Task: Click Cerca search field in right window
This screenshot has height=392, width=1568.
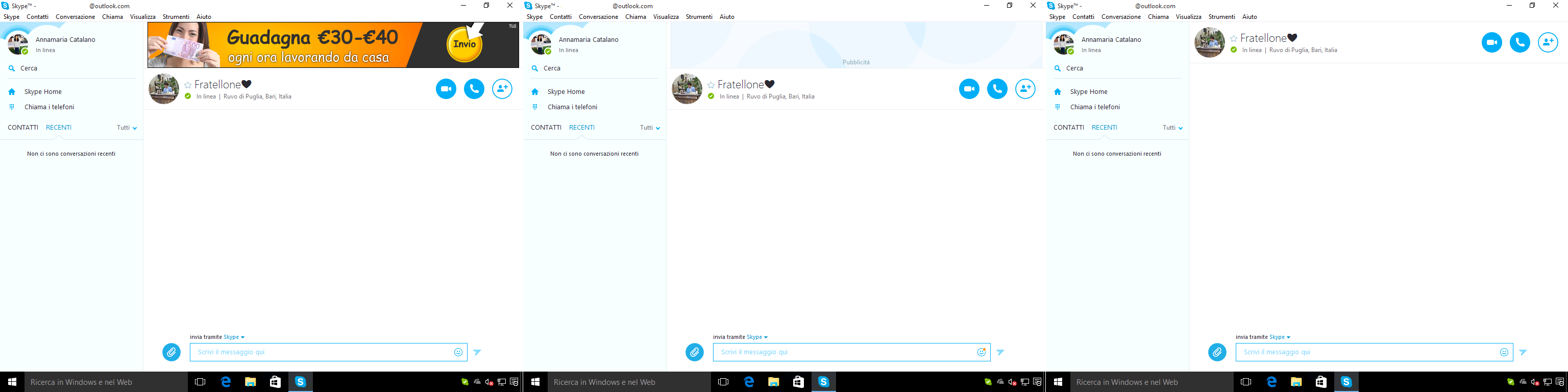Action: (1117, 68)
